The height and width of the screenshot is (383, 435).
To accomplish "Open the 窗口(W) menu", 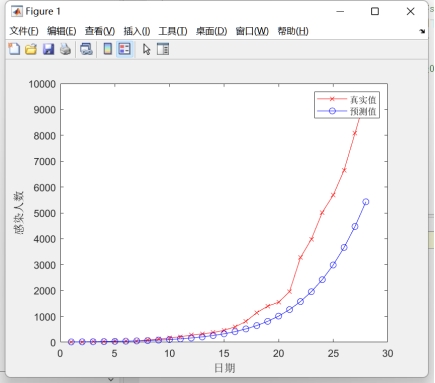I will coord(252,31).
